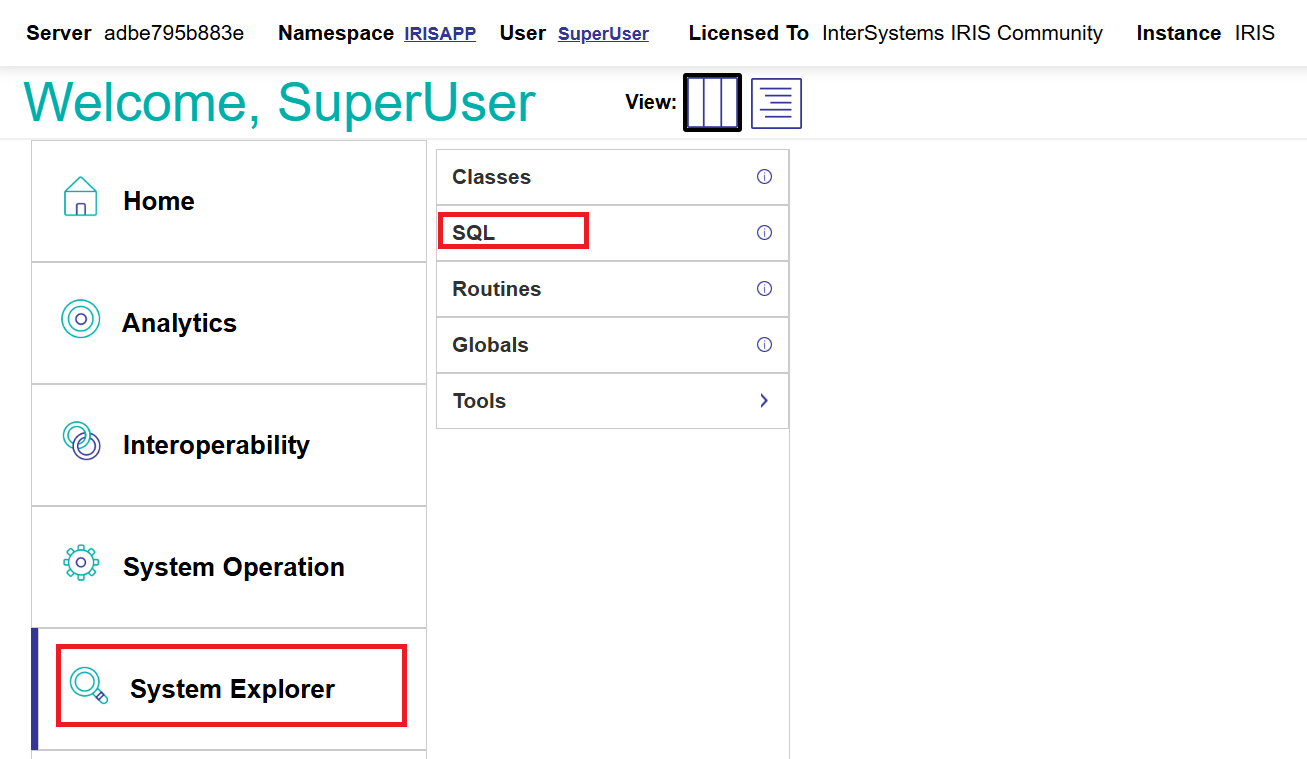The width and height of the screenshot is (1307, 759).
Task: Click the Interoperability overlapping circles icon
Action: [x=82, y=441]
